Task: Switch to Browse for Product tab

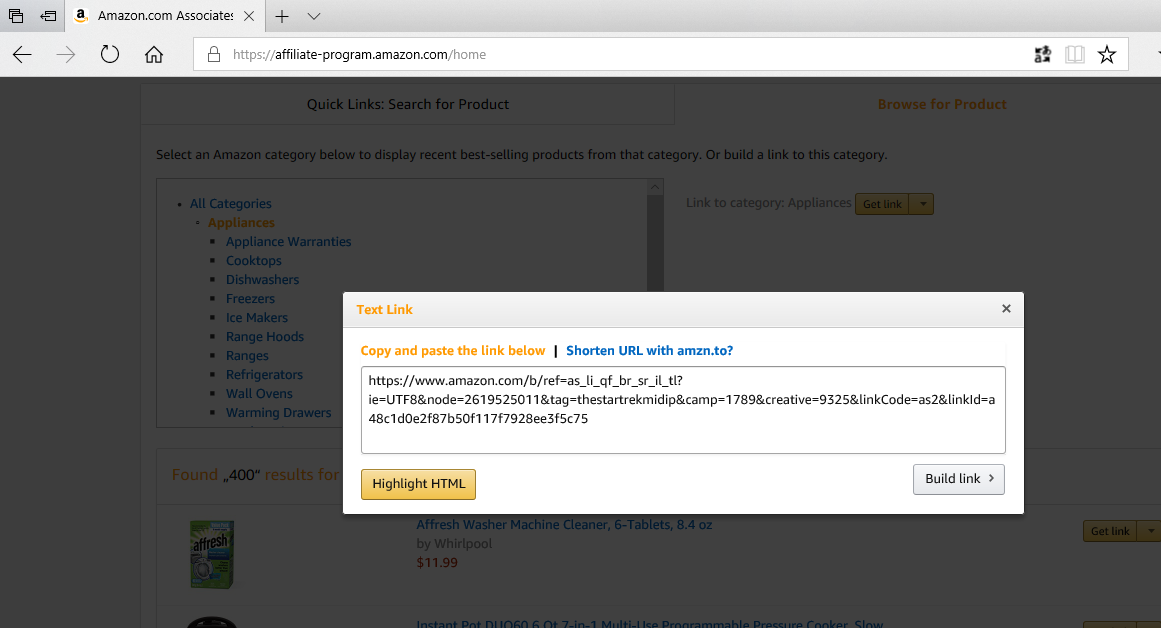Action: (941, 104)
